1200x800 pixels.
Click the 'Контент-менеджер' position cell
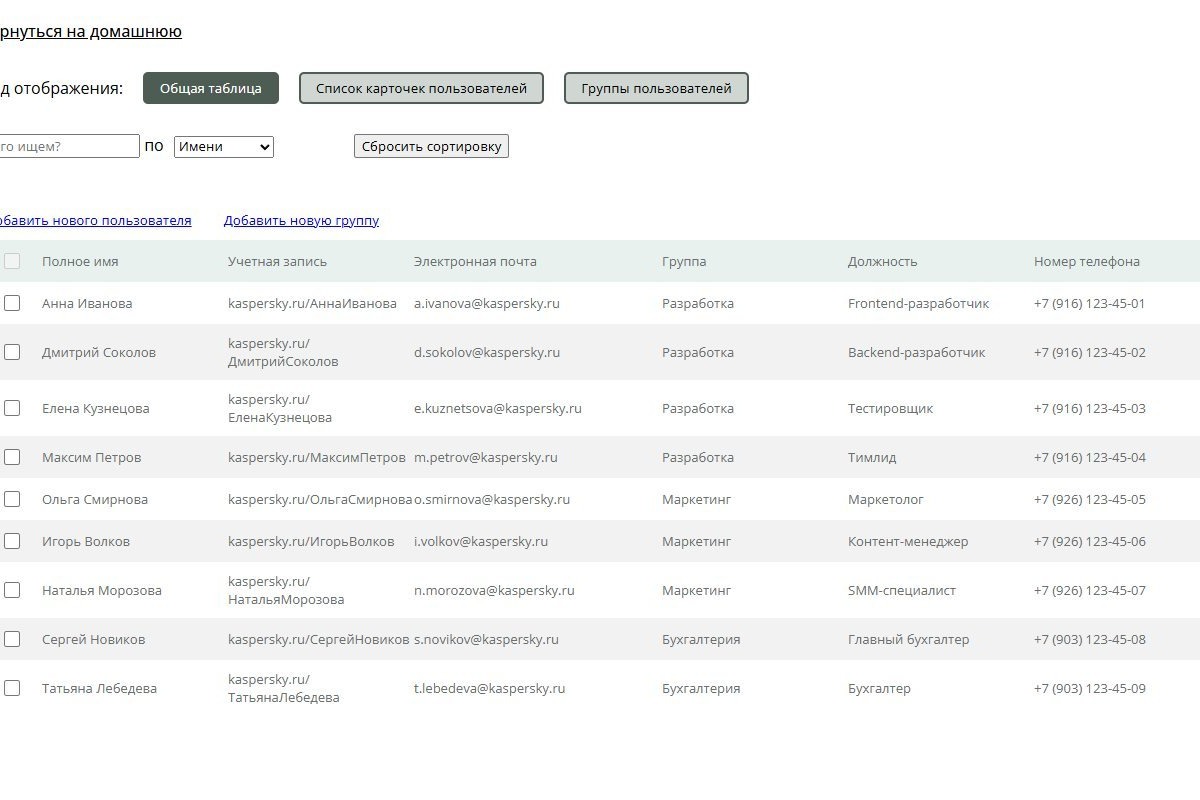(908, 541)
